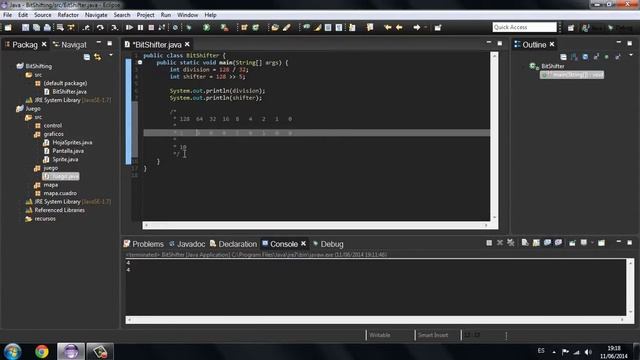
Task: Click the New file toolbar icon
Action: click(x=8, y=27)
